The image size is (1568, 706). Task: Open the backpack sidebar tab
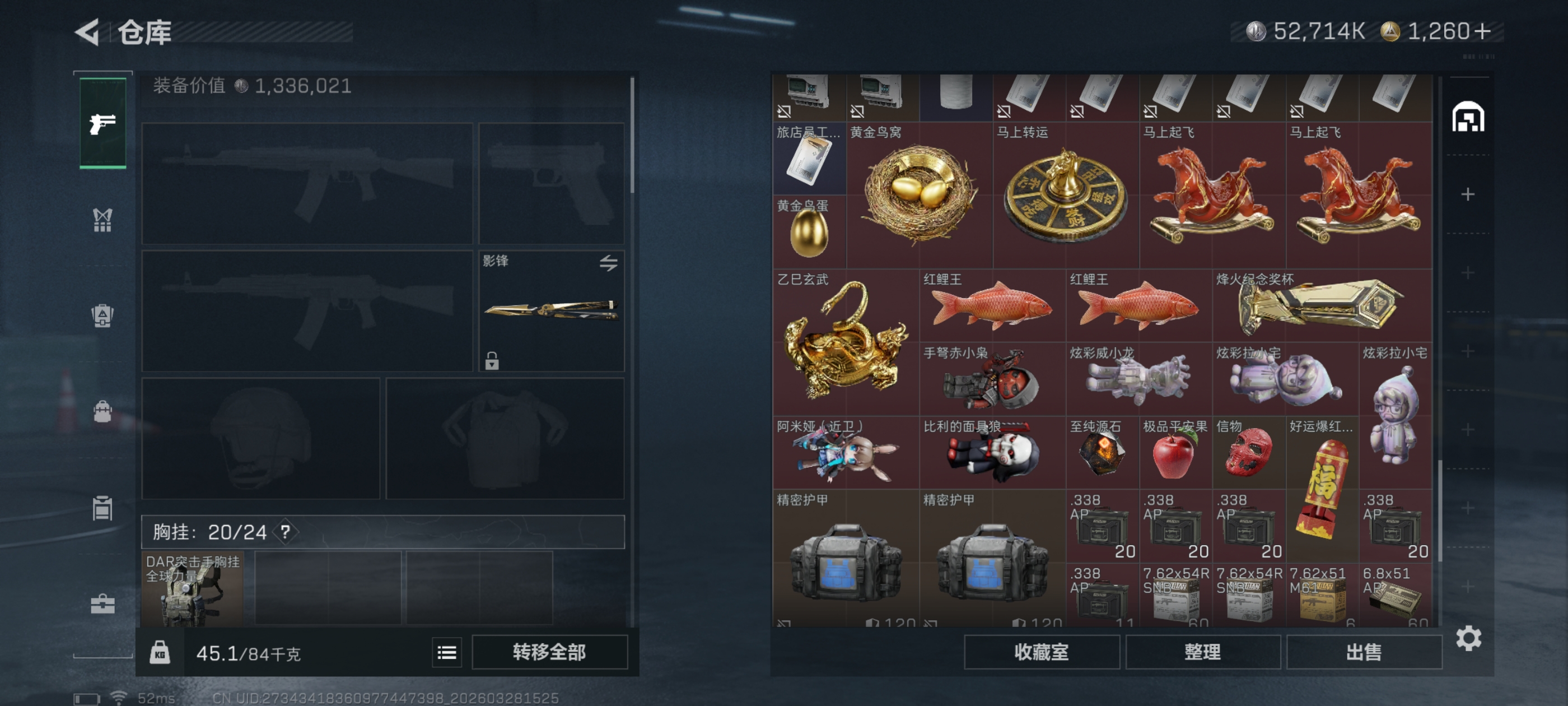102,412
